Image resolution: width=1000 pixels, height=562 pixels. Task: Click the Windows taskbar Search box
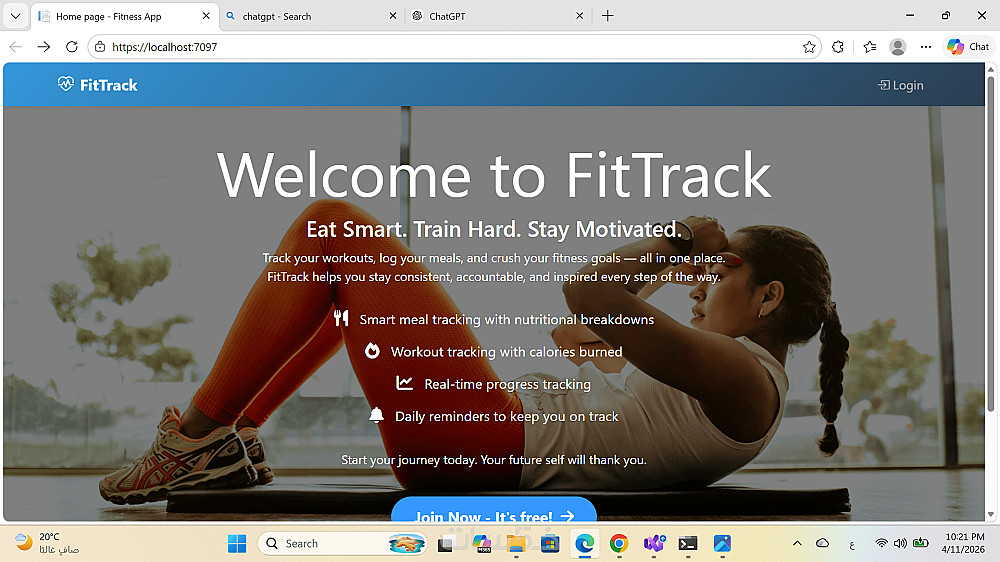342,544
